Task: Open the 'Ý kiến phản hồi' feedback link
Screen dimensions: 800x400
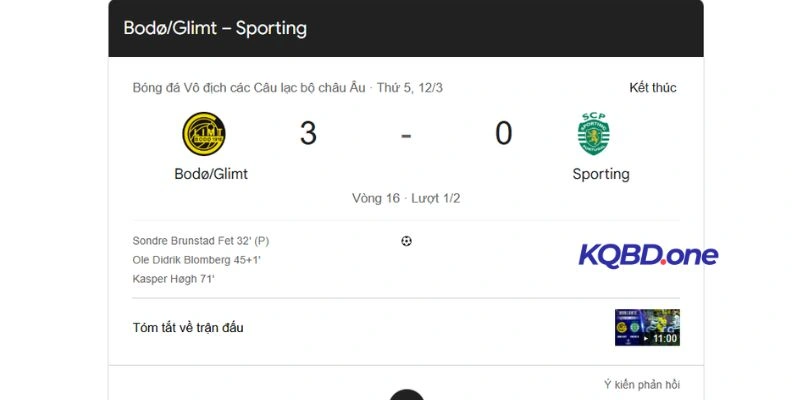Action: [642, 385]
